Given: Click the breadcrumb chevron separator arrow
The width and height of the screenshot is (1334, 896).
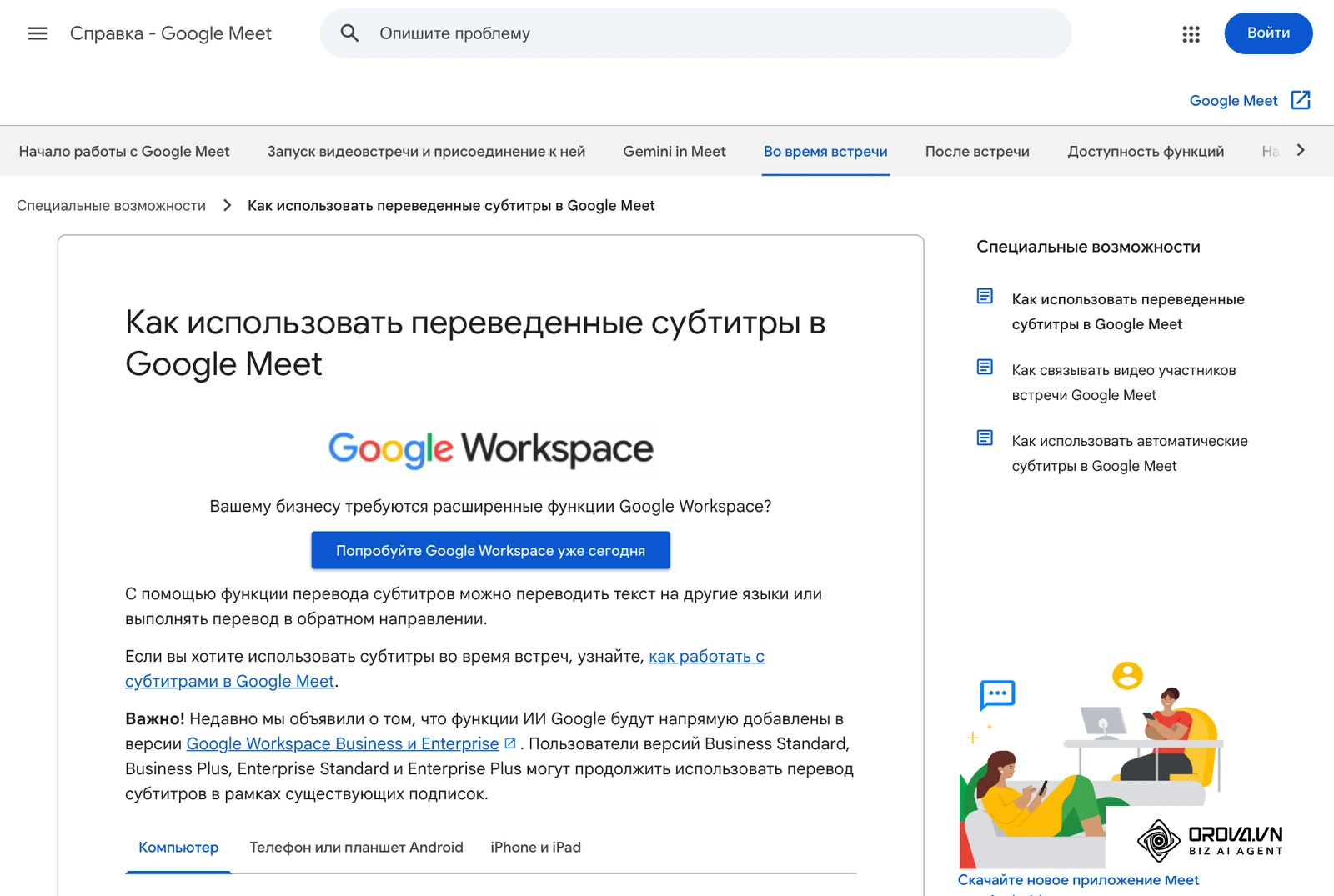Looking at the screenshot, I should point(227,205).
